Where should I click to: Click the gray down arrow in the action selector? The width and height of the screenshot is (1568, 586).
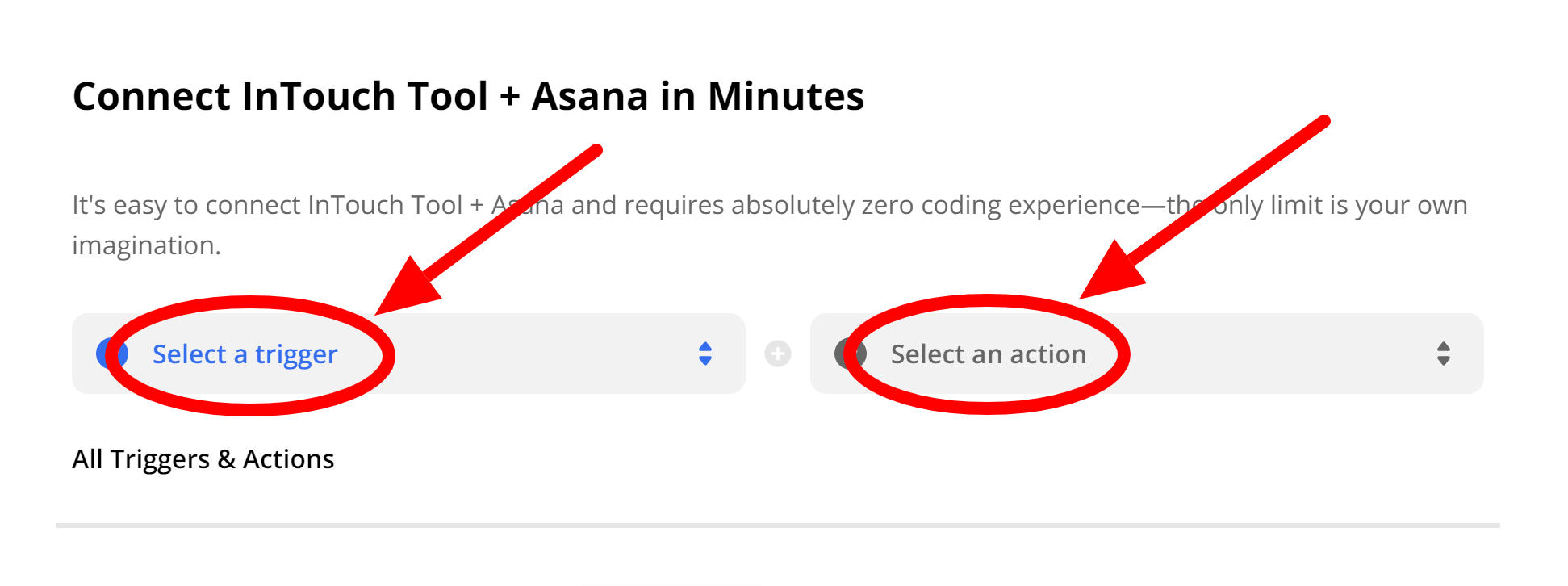point(1444,361)
